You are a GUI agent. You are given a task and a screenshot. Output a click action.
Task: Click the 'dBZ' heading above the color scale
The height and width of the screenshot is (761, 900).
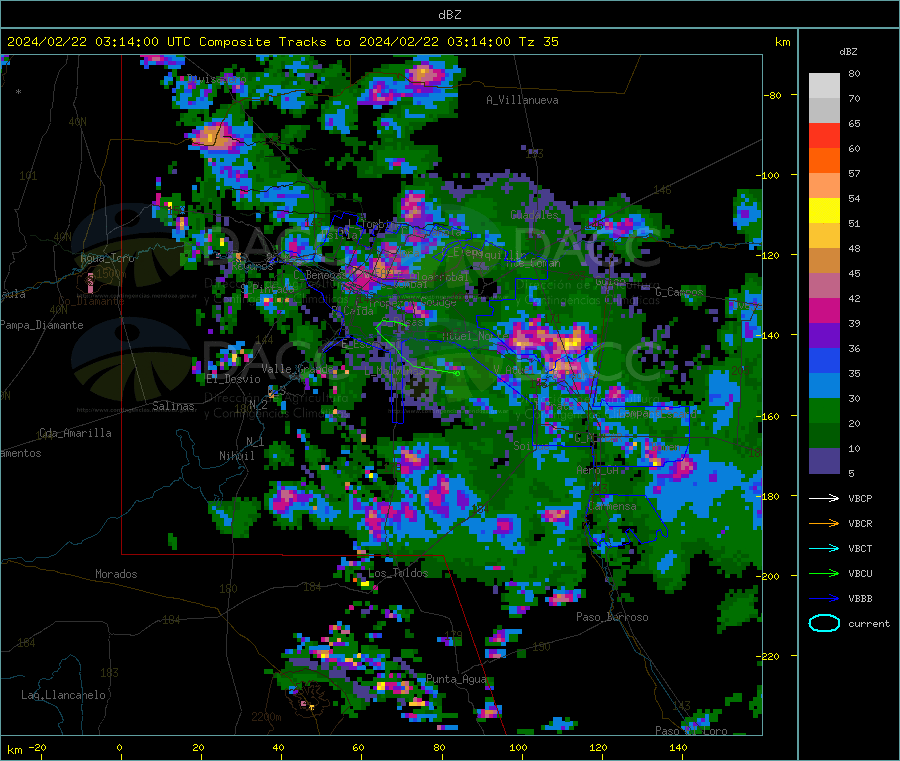click(x=848, y=52)
